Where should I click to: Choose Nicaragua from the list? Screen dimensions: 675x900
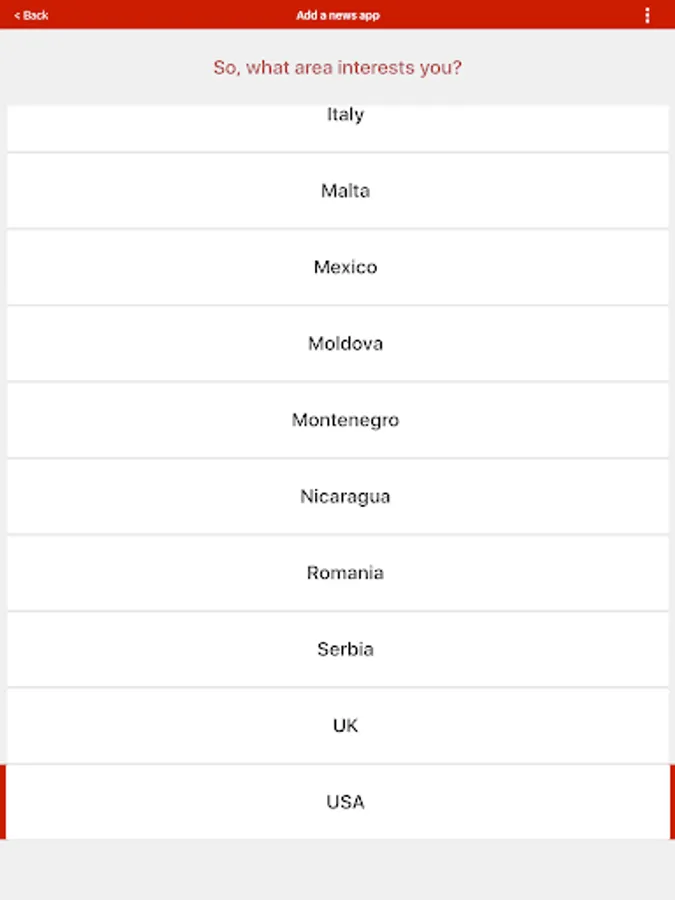(345, 497)
